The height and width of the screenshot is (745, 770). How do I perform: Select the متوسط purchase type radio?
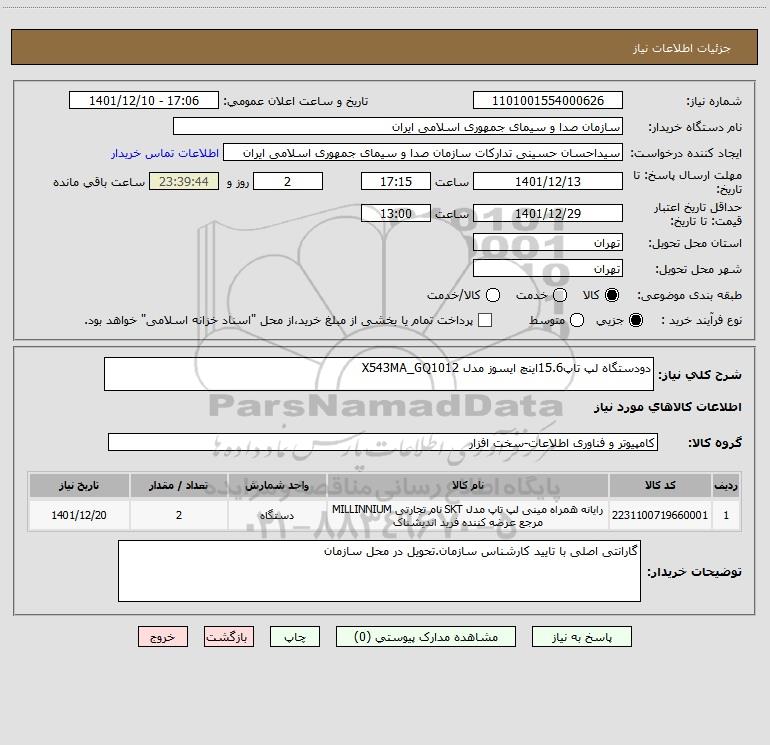[x=577, y=320]
